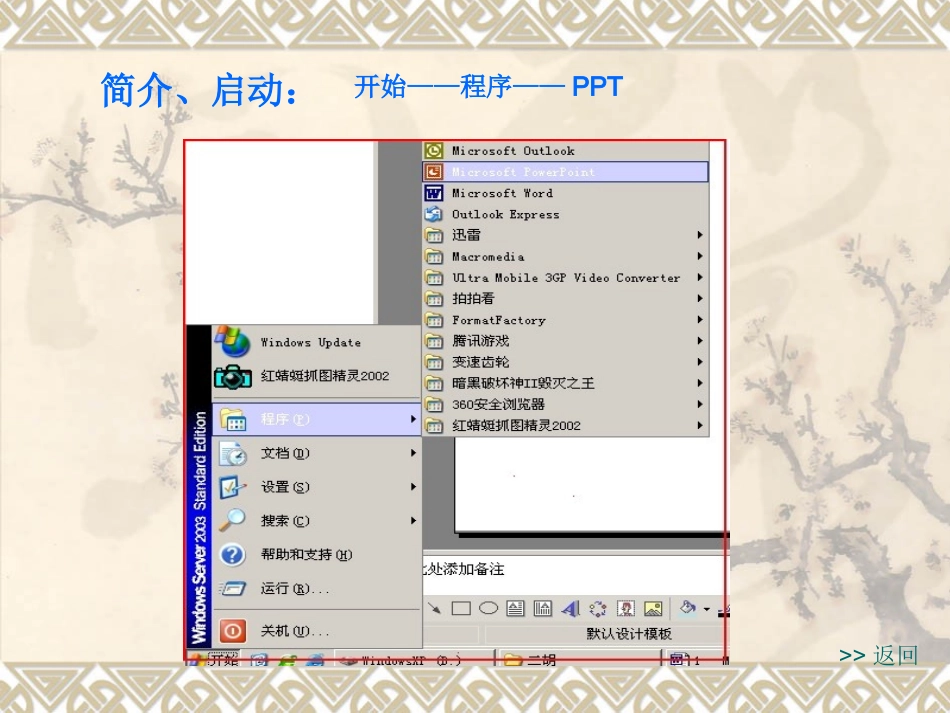Expand the 拍拍看 submenu arrow
Viewport: 950px width, 713px height.
pos(700,299)
